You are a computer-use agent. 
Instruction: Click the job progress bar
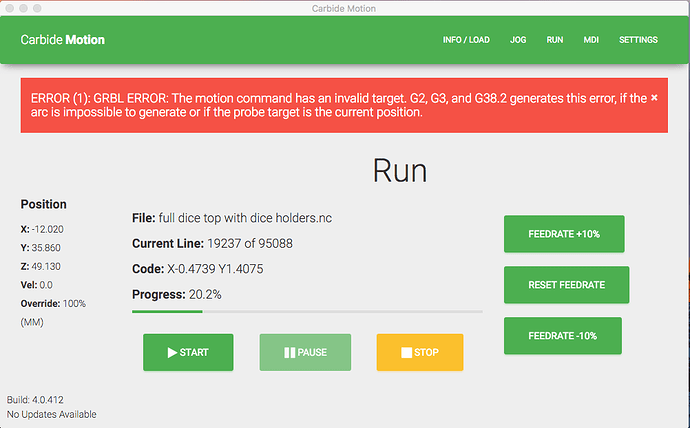[x=307, y=311]
